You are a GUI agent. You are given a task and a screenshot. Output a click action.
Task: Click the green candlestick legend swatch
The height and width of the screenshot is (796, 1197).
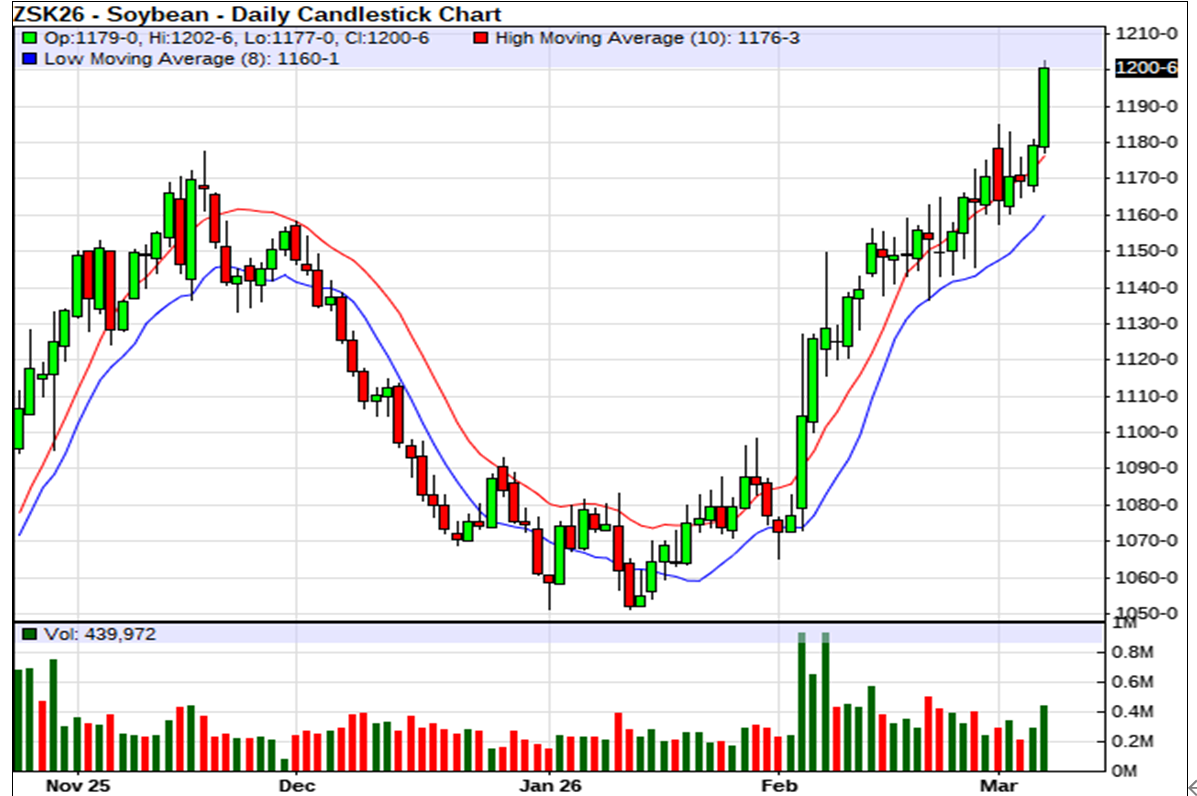[28, 38]
